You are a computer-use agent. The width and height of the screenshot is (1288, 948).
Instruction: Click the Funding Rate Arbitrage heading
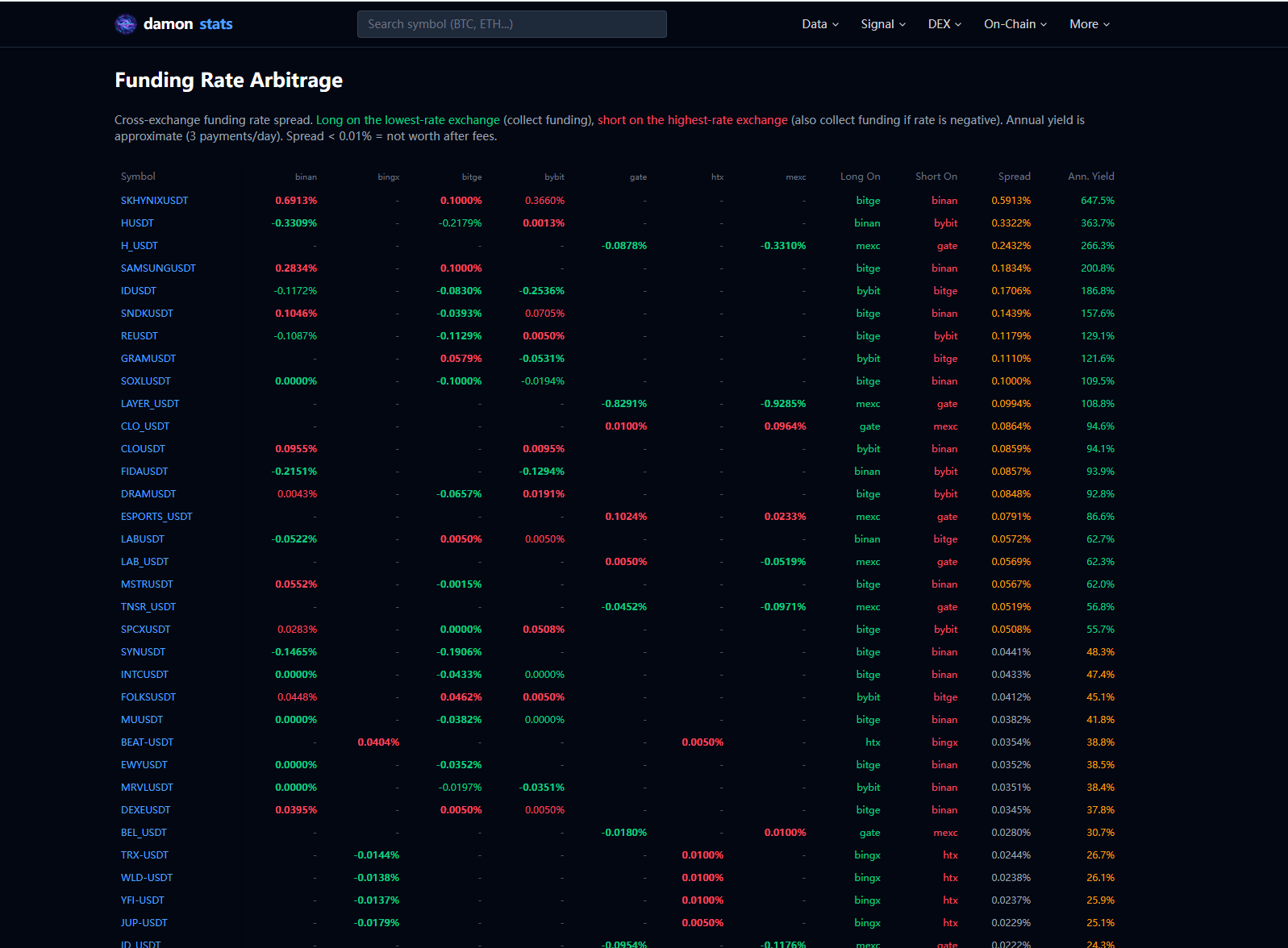[x=229, y=81]
